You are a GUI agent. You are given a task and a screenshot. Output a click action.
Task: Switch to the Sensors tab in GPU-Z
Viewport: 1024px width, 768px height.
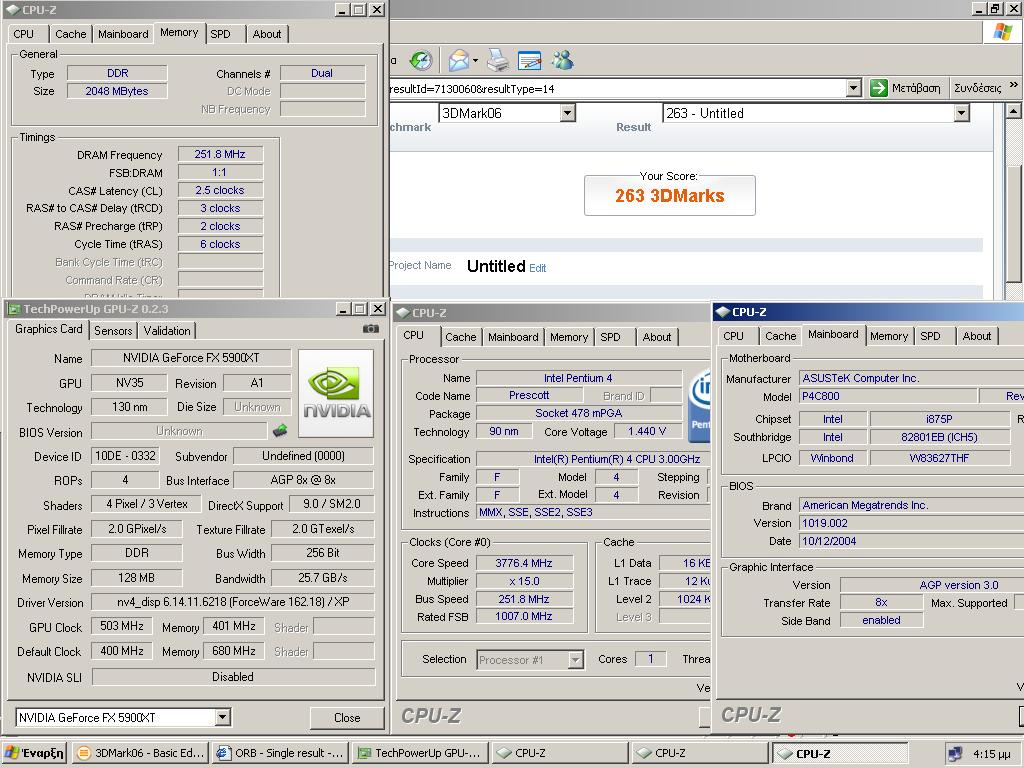pos(113,330)
